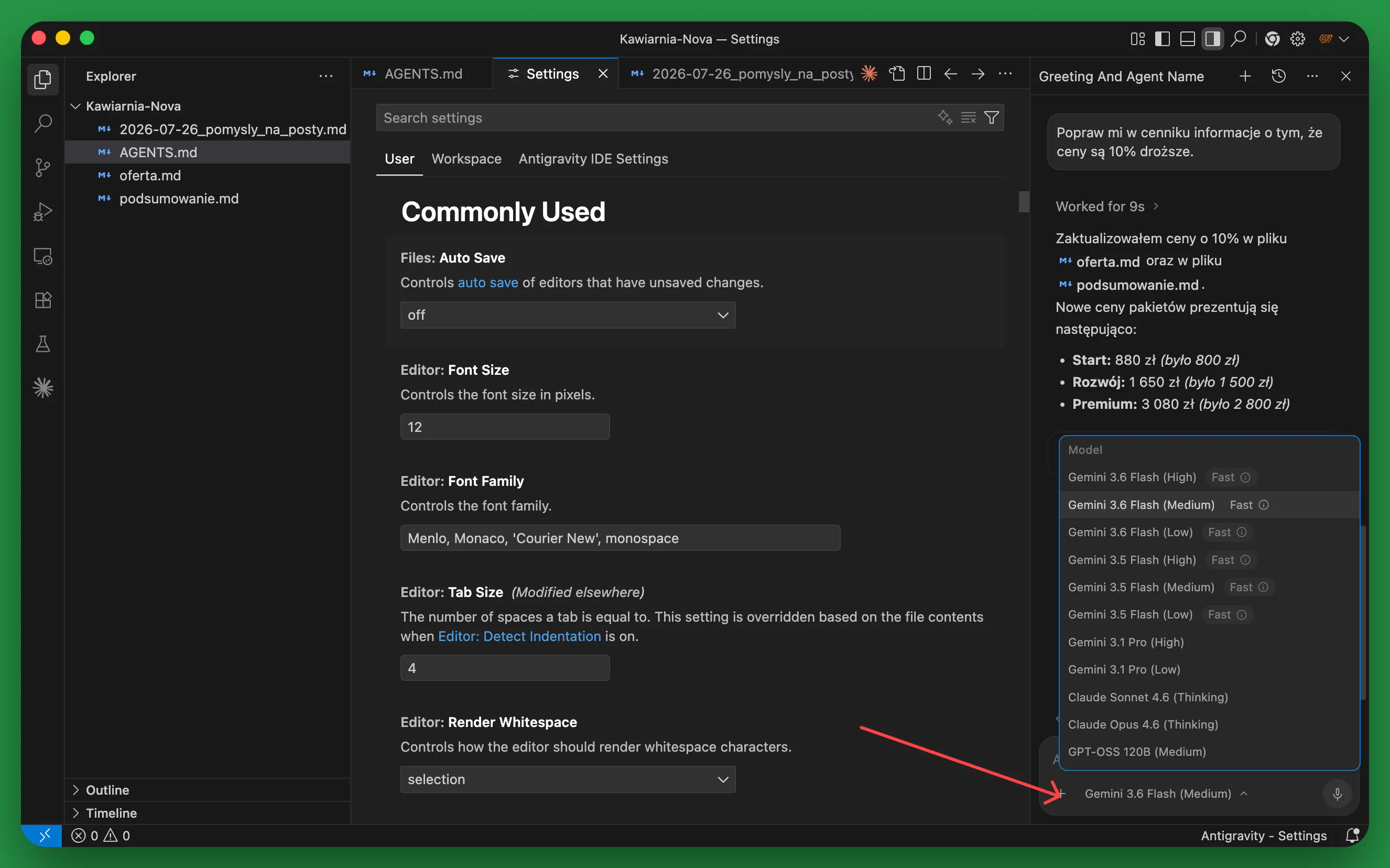Toggle the bottom panel visibility
Screen dimensions: 1390x868
point(1187,38)
